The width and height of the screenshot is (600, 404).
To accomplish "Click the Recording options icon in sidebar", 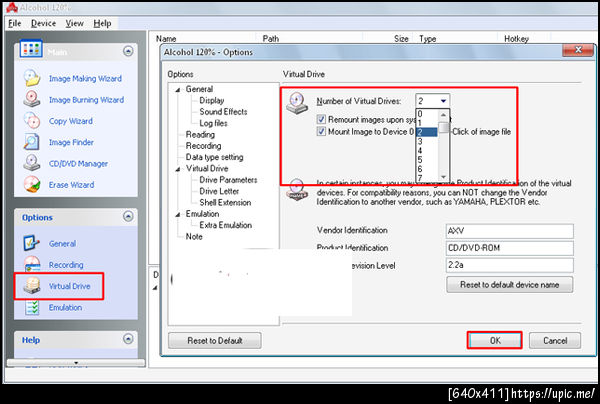I will pos(33,264).
